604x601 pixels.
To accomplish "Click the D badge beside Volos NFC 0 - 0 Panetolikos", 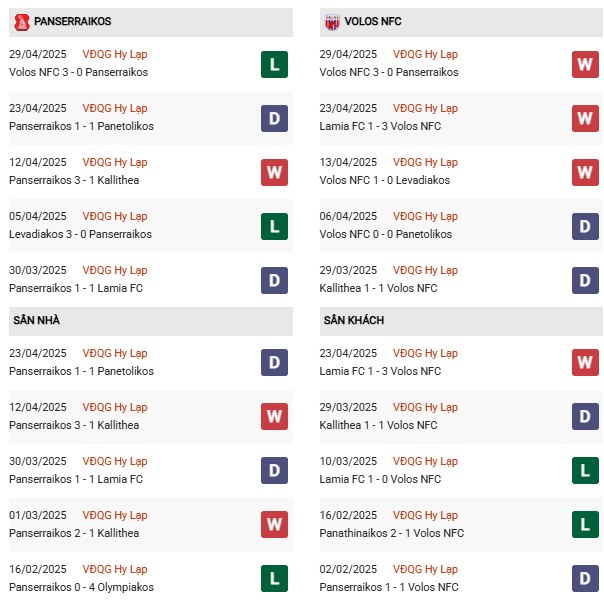I will (585, 226).
